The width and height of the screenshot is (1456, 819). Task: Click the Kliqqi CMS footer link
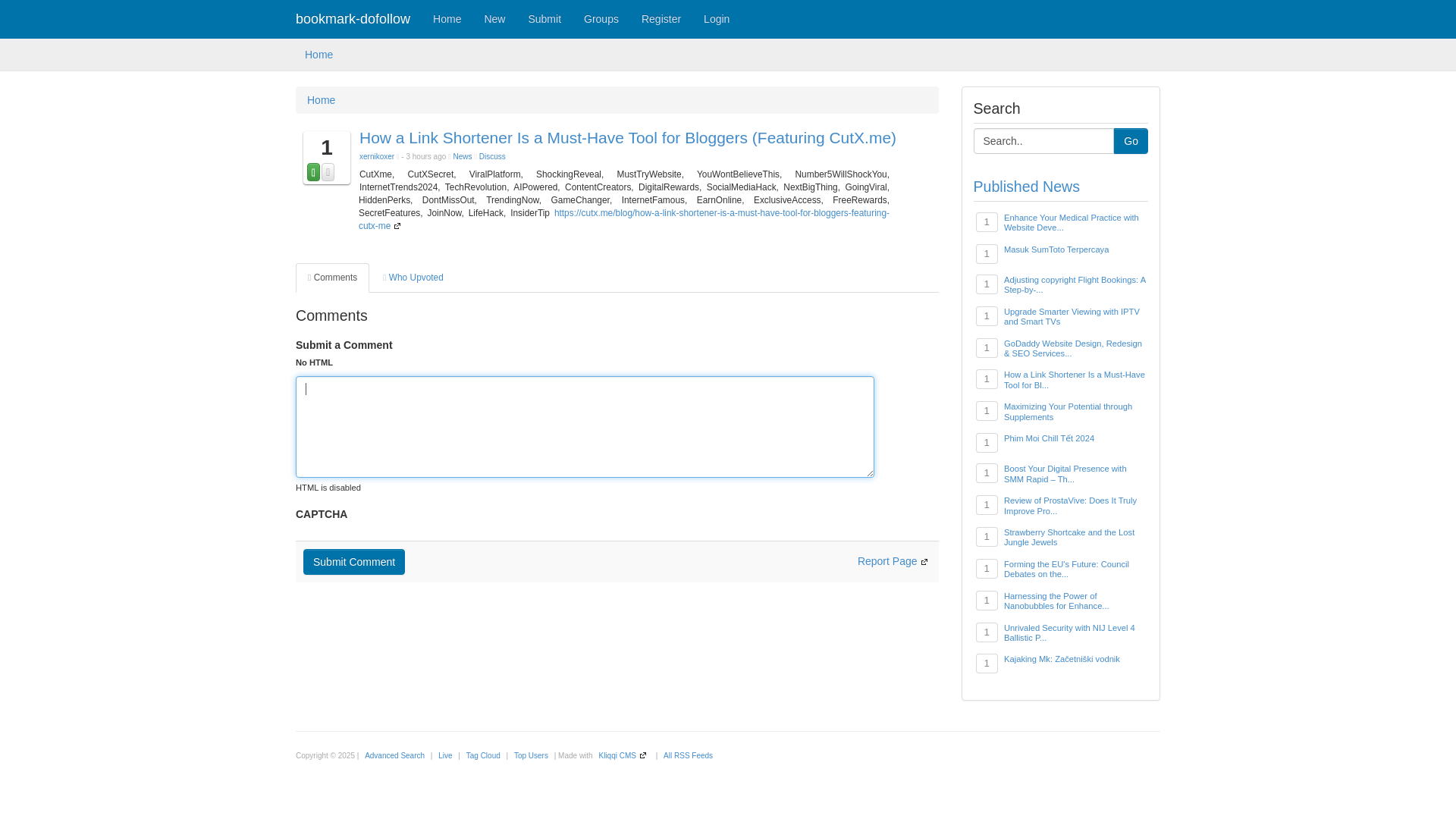[617, 756]
